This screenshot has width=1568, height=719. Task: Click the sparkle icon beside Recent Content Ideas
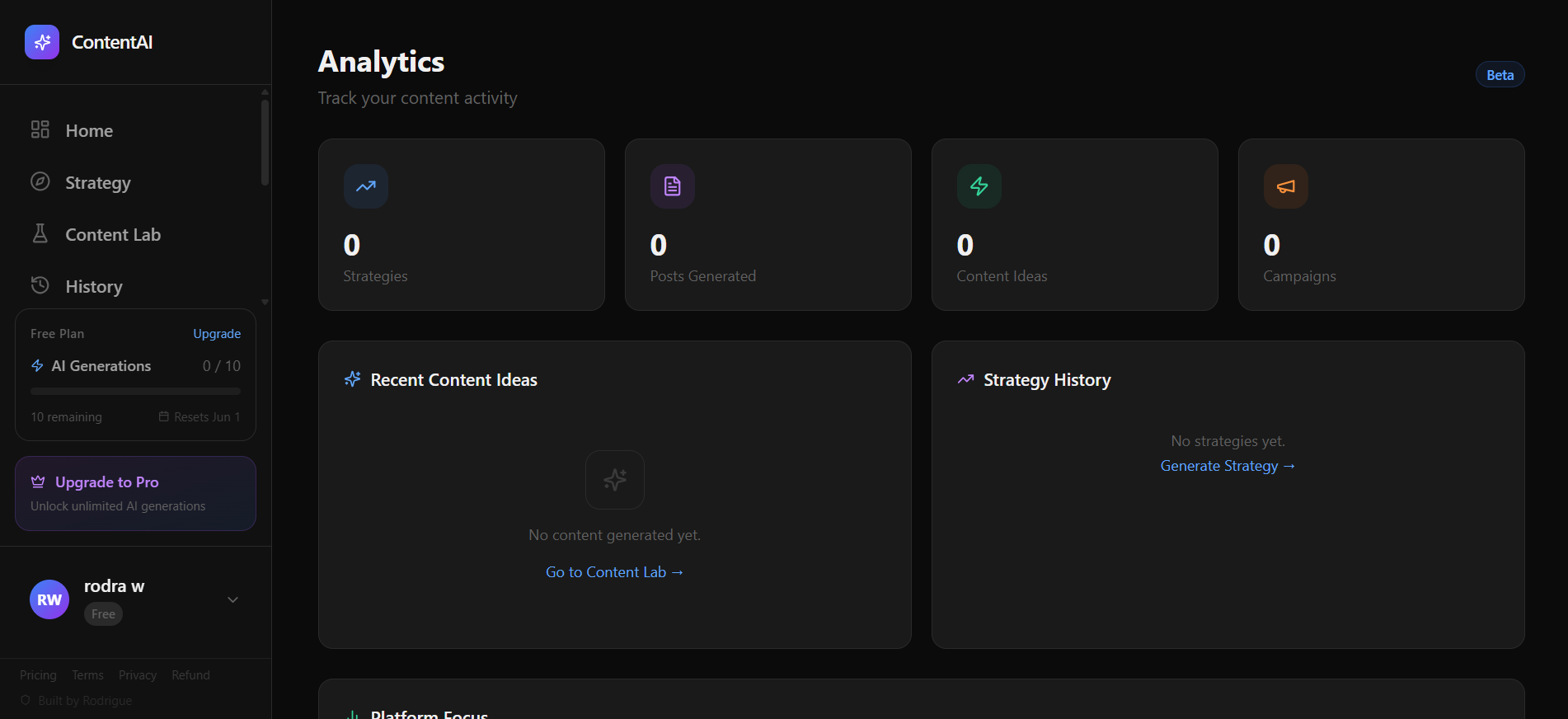tap(353, 379)
